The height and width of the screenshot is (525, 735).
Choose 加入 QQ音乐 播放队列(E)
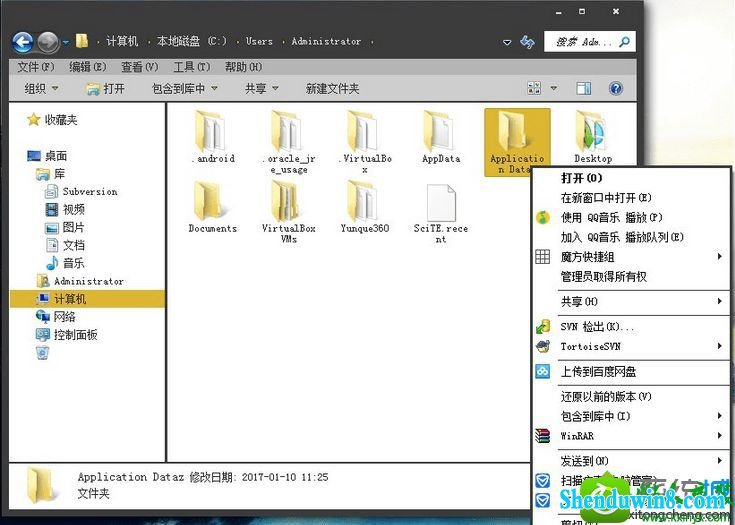[631, 237]
